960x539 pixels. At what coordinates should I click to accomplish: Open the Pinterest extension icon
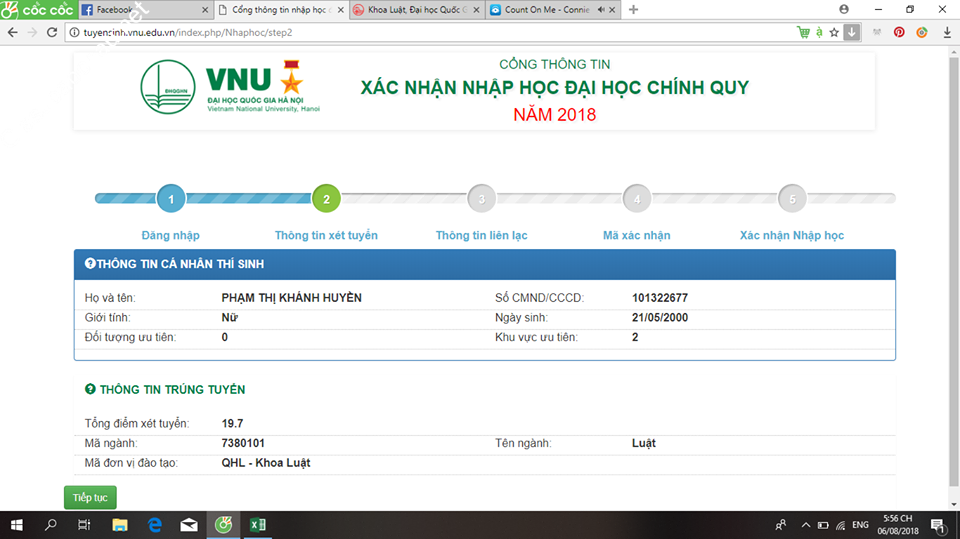point(899,32)
